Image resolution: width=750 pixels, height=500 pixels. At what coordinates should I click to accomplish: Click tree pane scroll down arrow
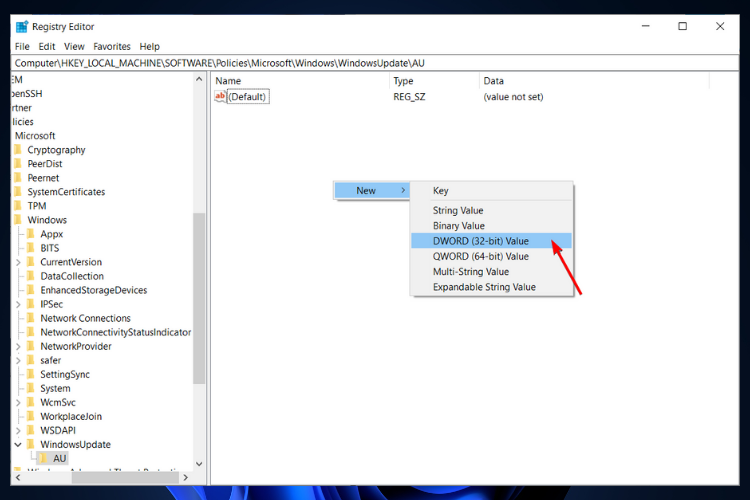tap(199, 464)
